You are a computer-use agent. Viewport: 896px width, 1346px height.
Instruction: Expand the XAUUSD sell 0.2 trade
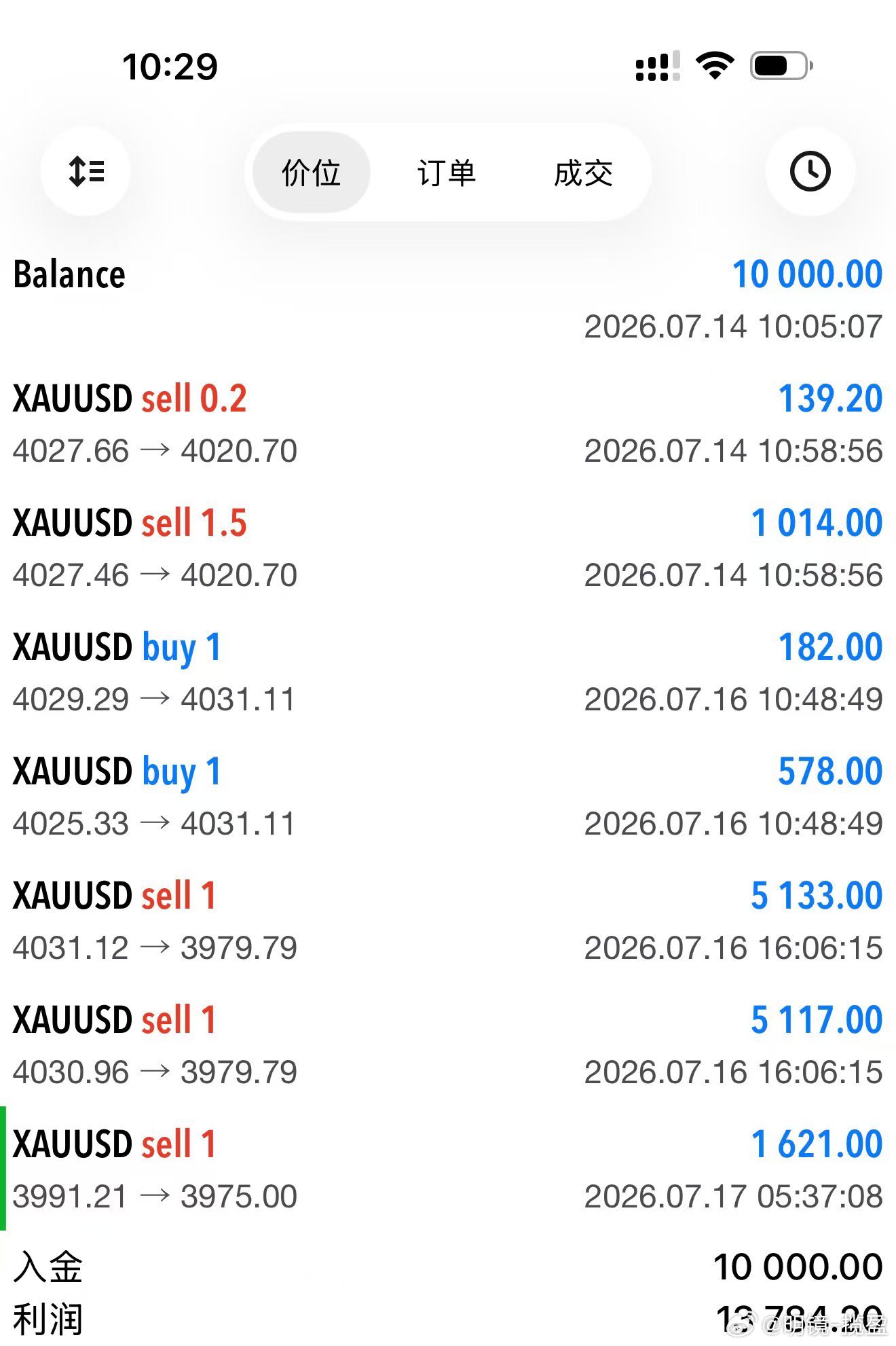(x=448, y=424)
